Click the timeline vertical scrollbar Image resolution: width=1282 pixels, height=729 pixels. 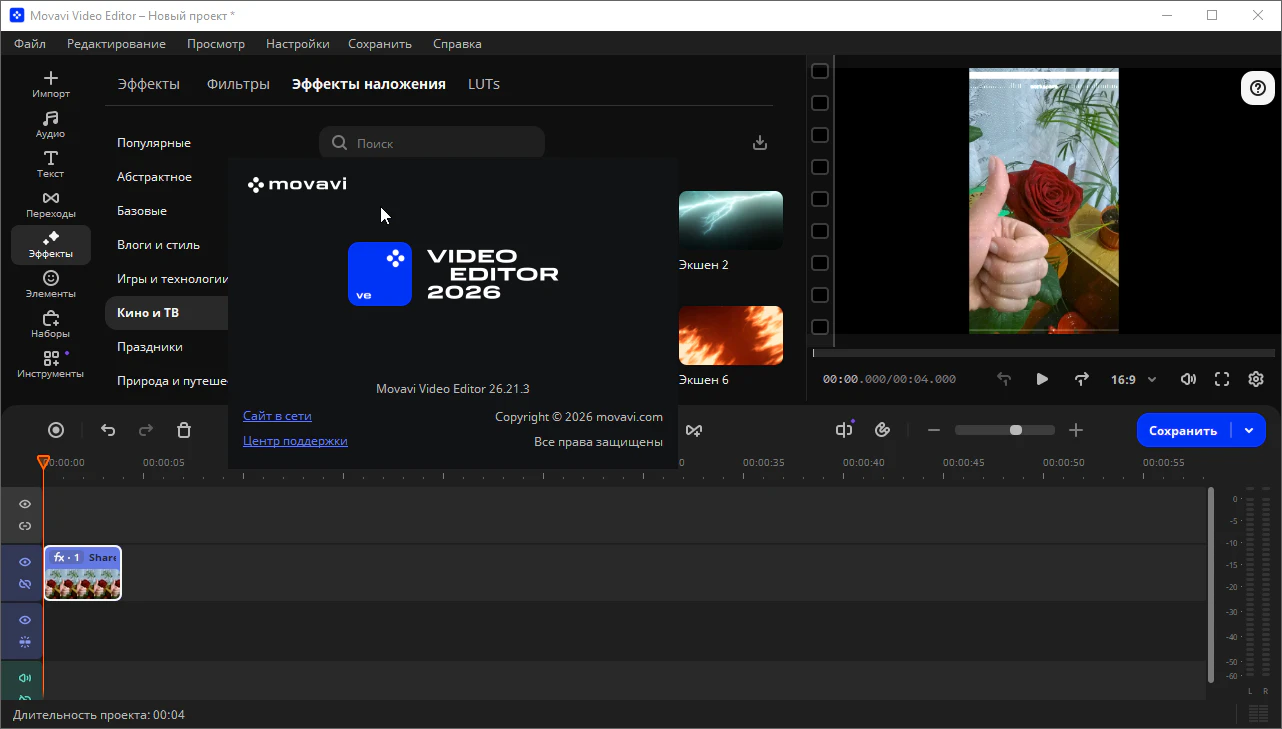[1211, 585]
